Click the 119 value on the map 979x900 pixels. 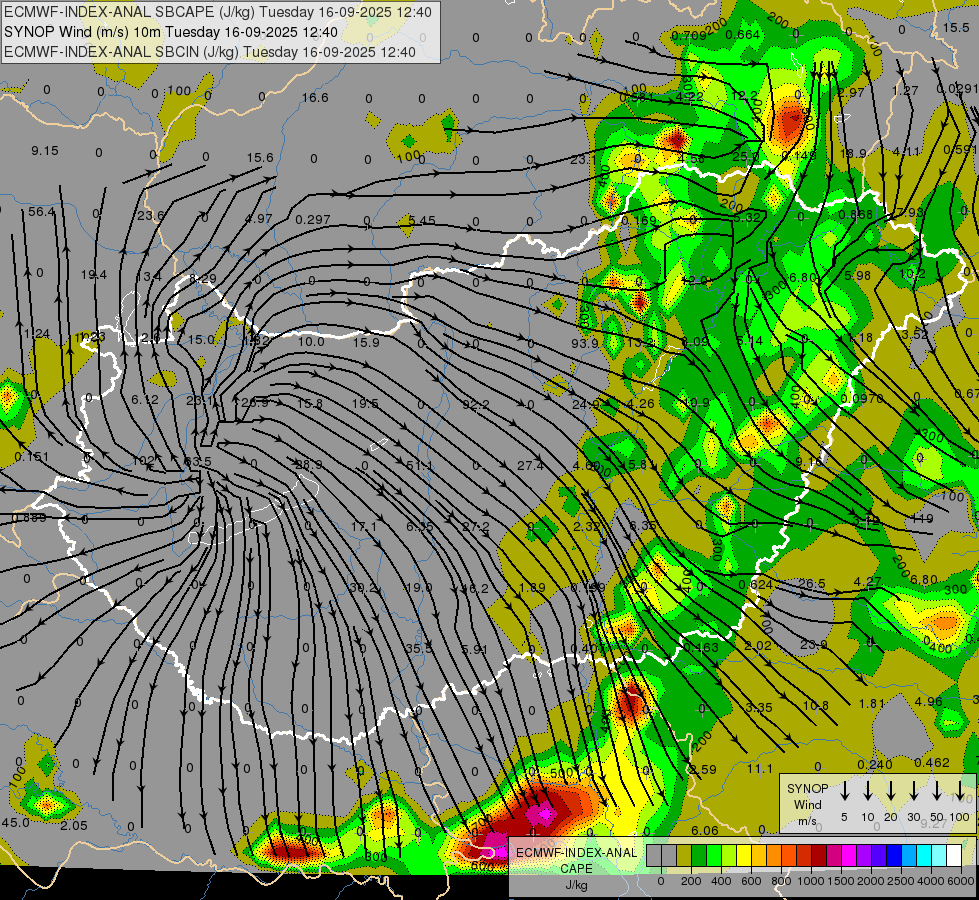tap(922, 518)
